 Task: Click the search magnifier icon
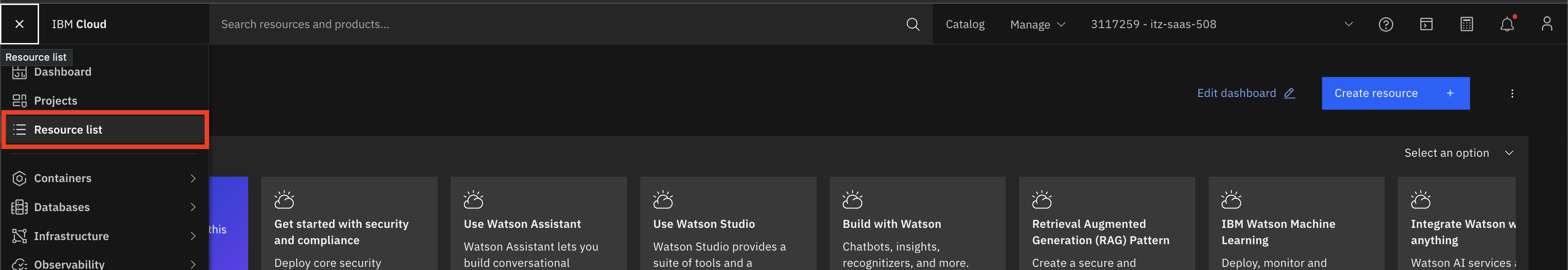coord(912,24)
